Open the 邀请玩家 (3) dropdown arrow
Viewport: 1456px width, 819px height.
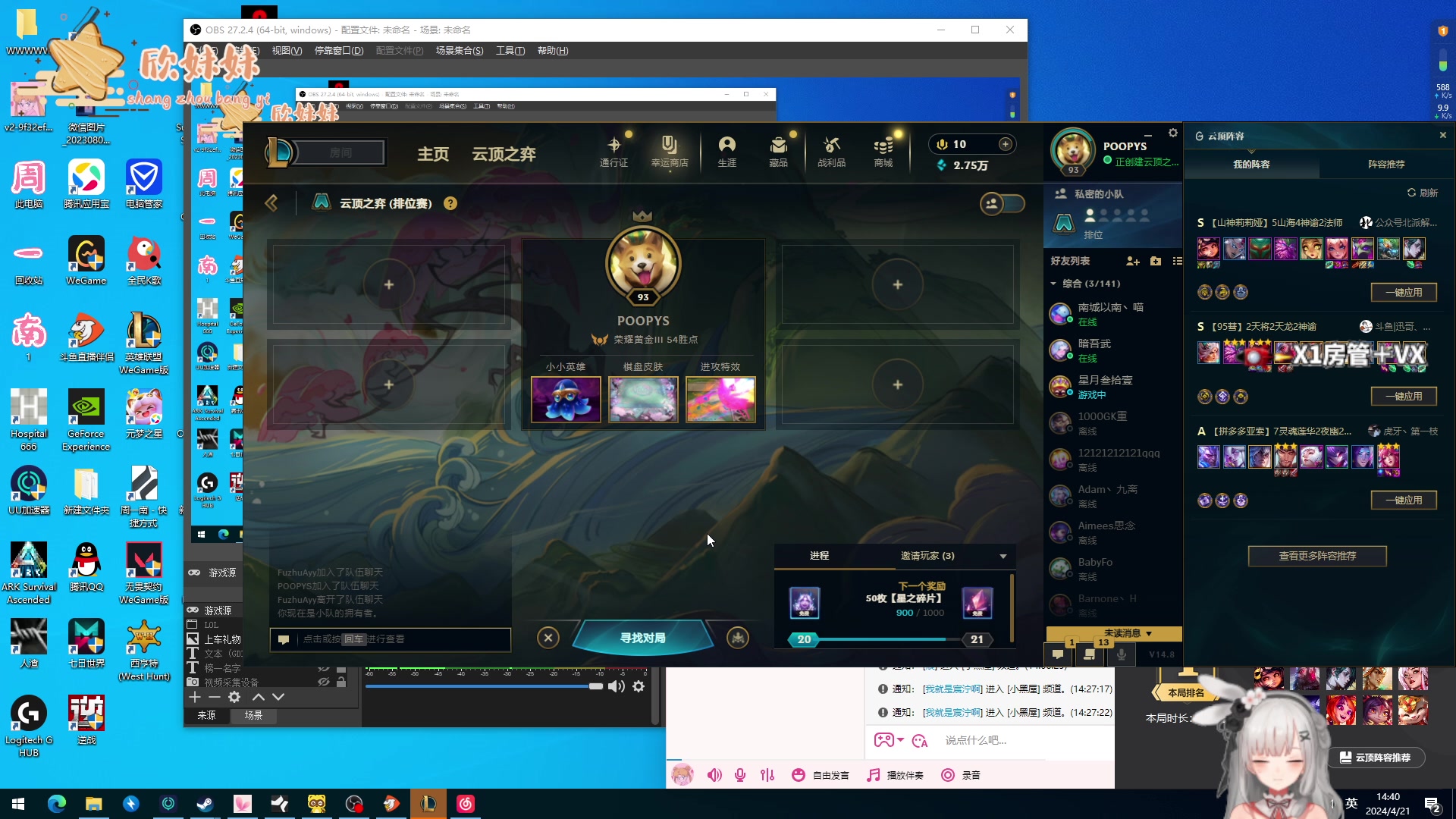pos(1003,557)
